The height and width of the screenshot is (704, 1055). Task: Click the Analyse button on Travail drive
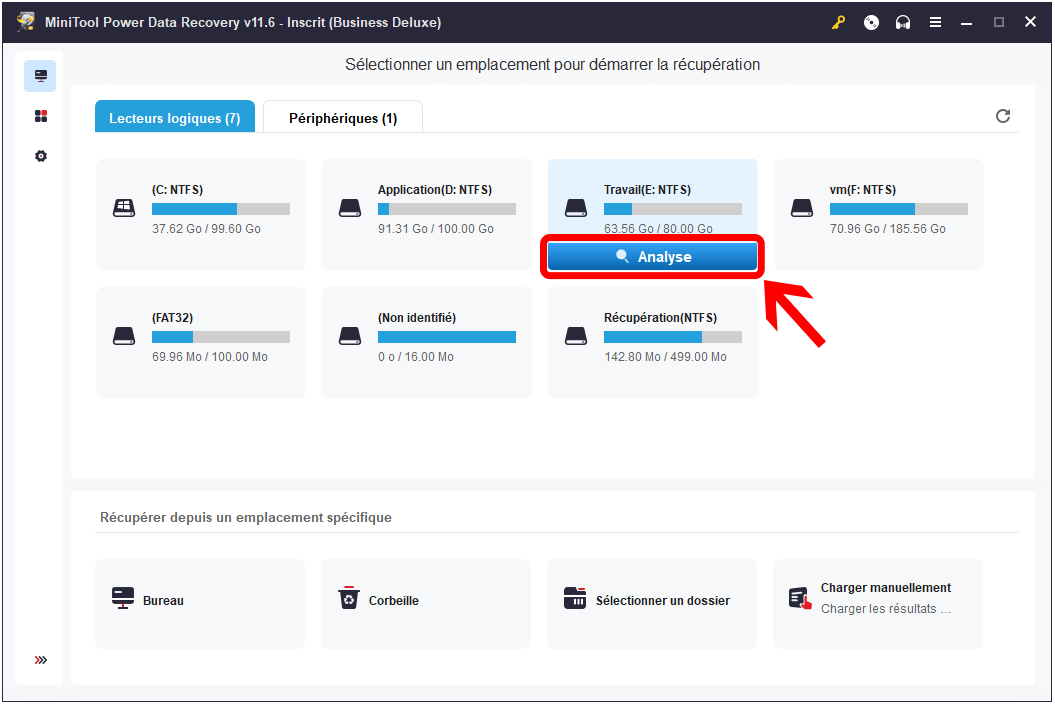coord(653,257)
